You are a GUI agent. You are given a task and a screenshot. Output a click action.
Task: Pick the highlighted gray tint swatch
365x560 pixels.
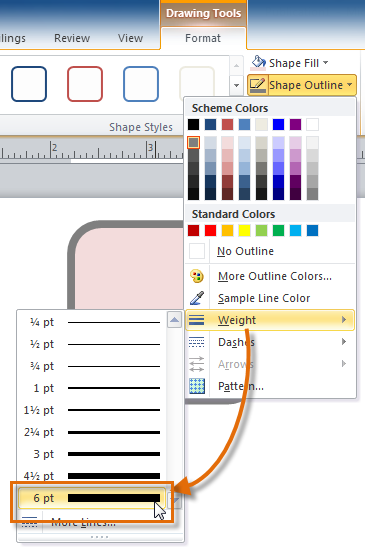tap(193, 142)
